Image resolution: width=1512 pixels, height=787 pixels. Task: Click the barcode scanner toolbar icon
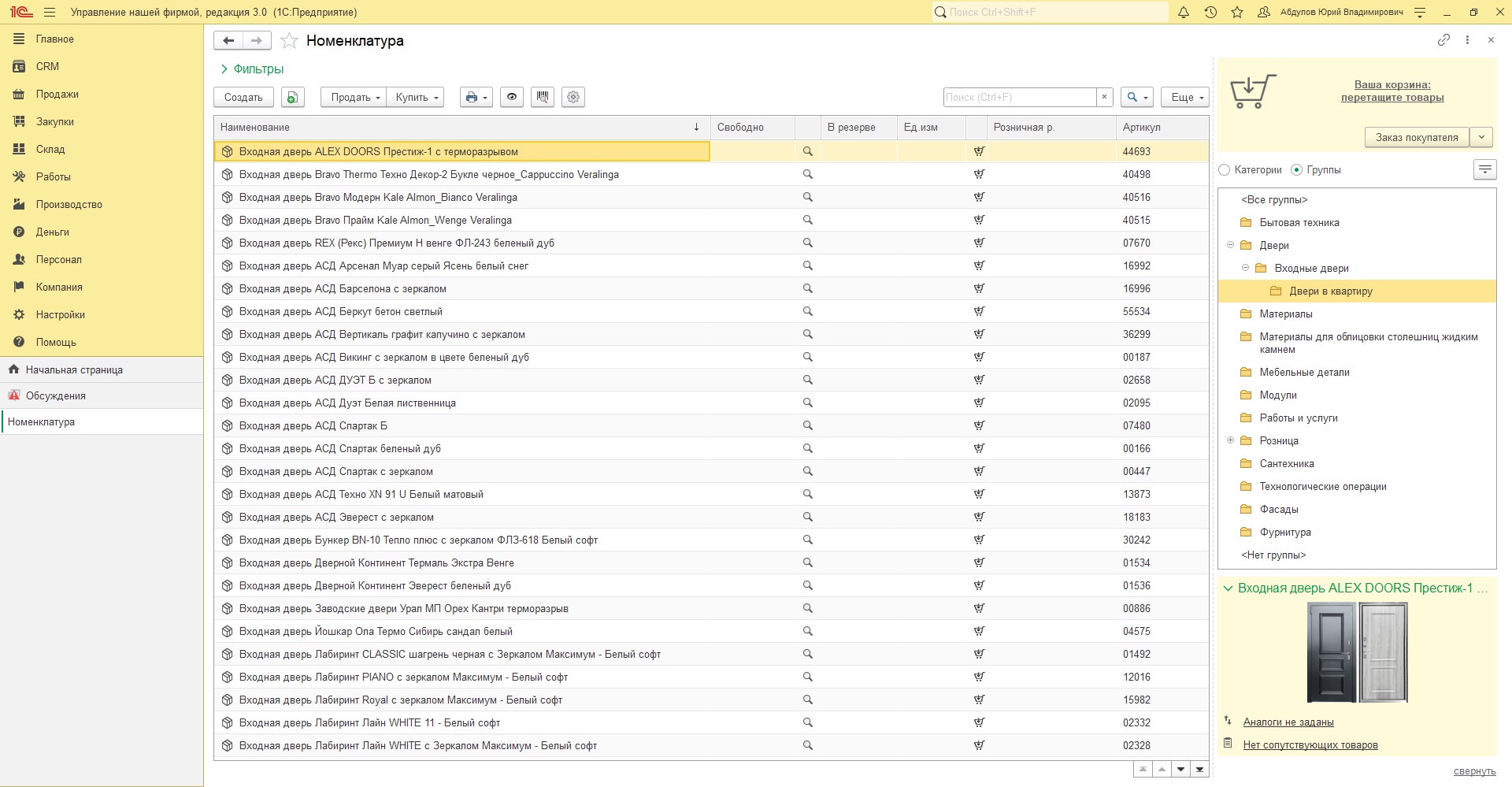543,97
